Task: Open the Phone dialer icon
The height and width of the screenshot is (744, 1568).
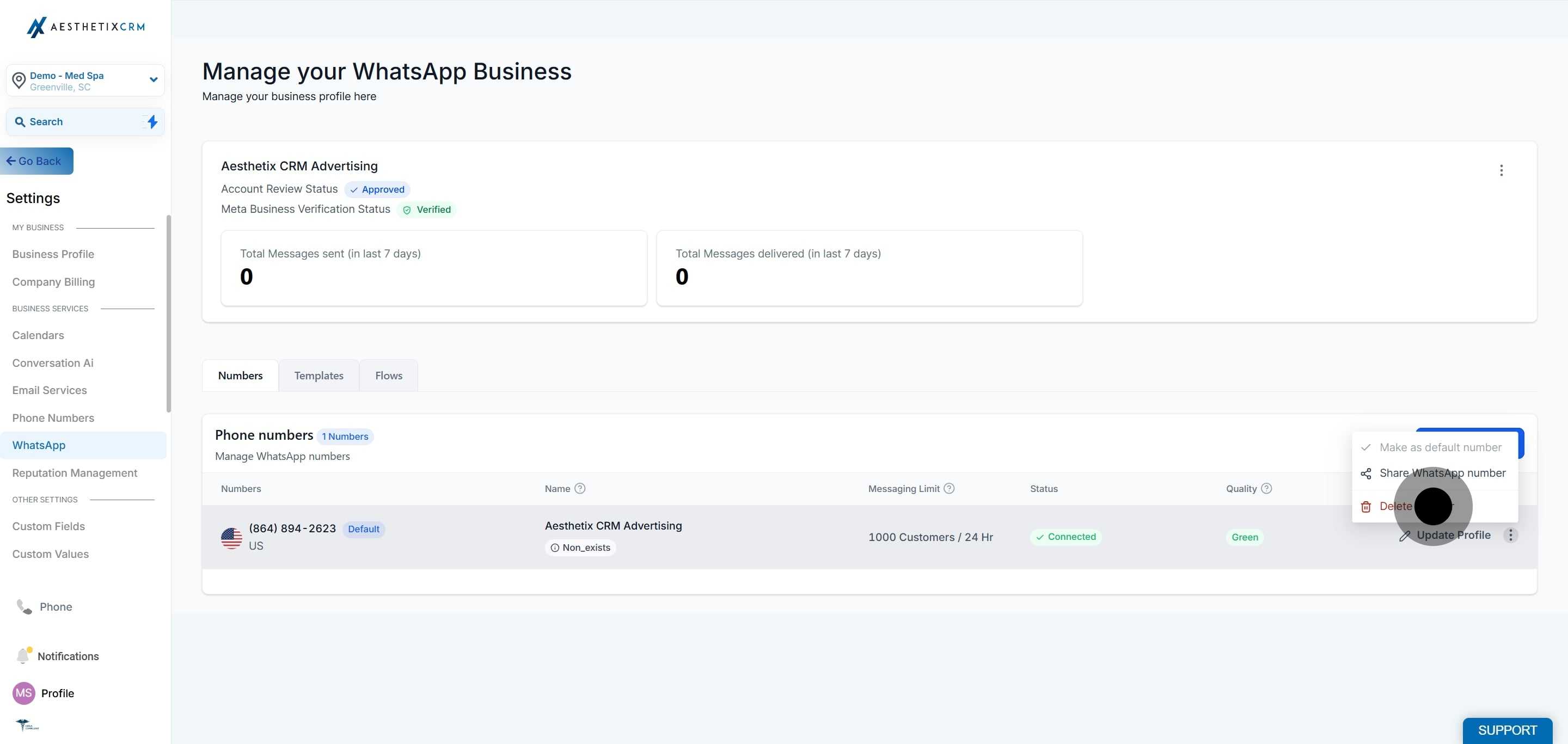Action: tap(24, 606)
